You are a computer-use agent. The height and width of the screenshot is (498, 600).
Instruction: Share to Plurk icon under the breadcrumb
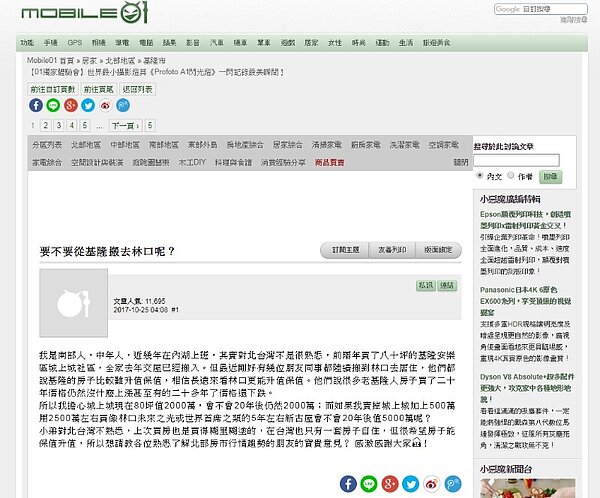point(123,105)
